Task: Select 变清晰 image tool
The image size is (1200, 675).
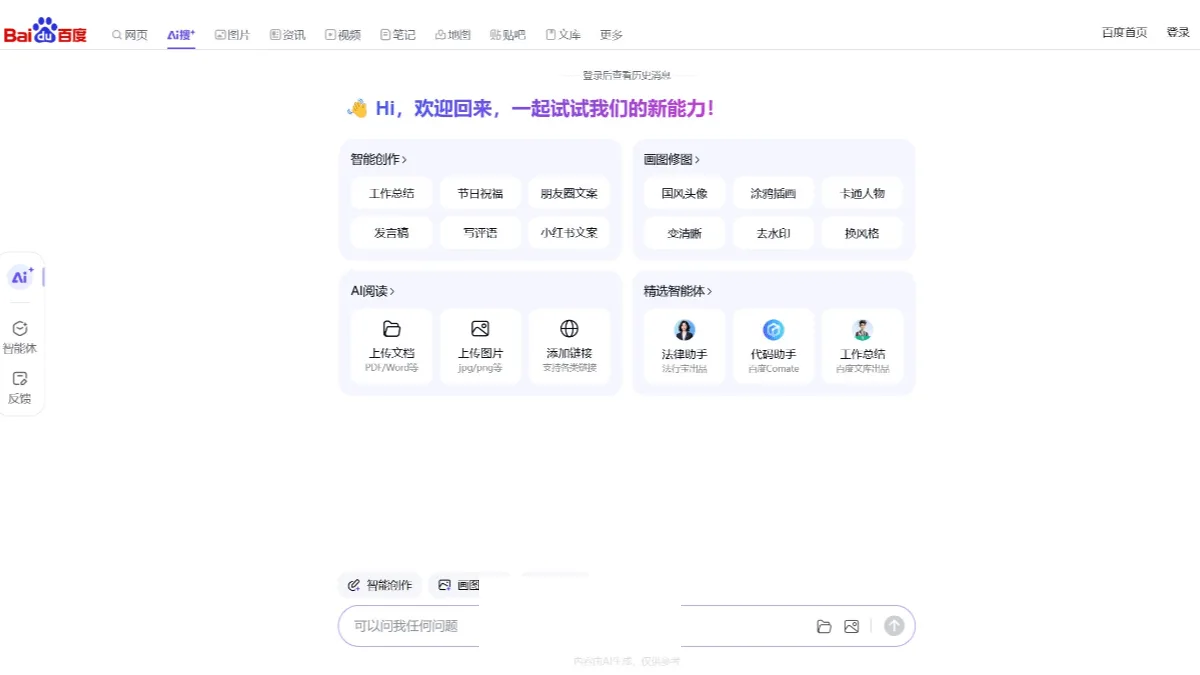Action: (x=685, y=233)
